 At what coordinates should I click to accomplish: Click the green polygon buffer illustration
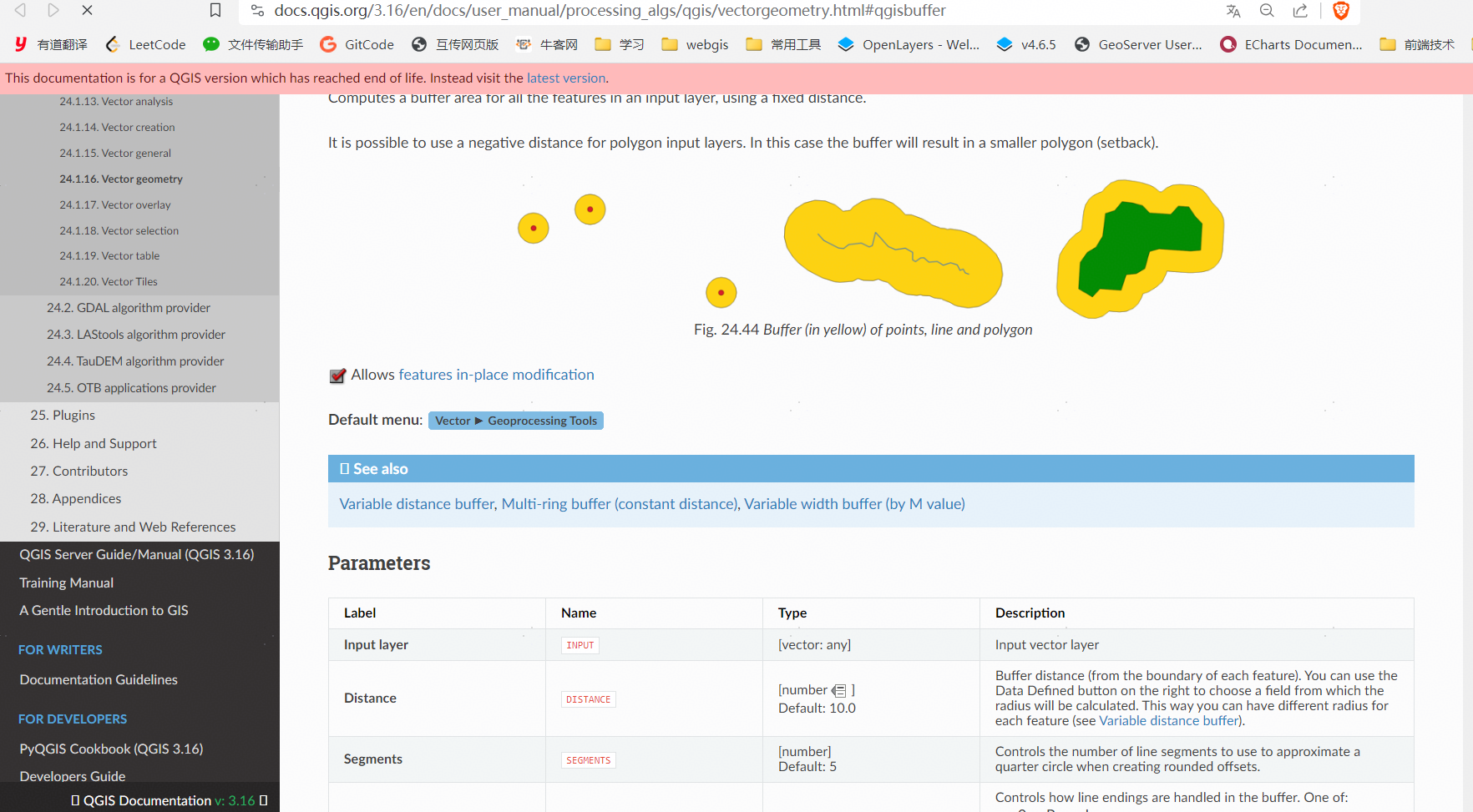tap(1140, 248)
